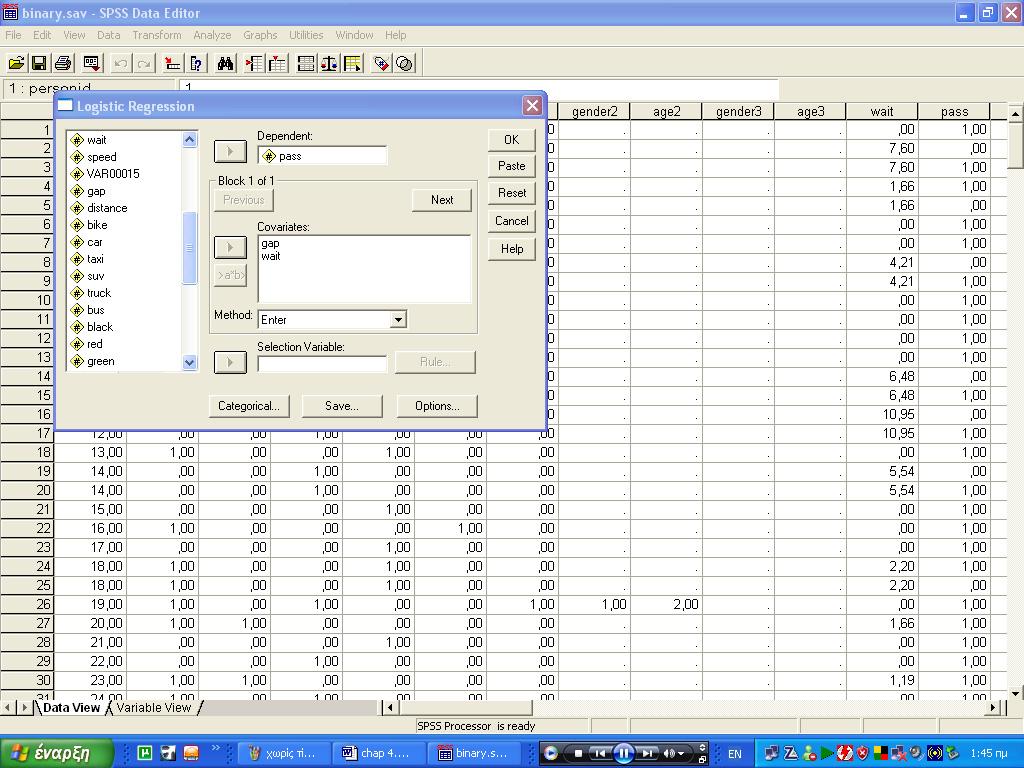Image resolution: width=1024 pixels, height=768 pixels.
Task: Select 'speed' in the variable list
Action: pyautogui.click(x=101, y=157)
